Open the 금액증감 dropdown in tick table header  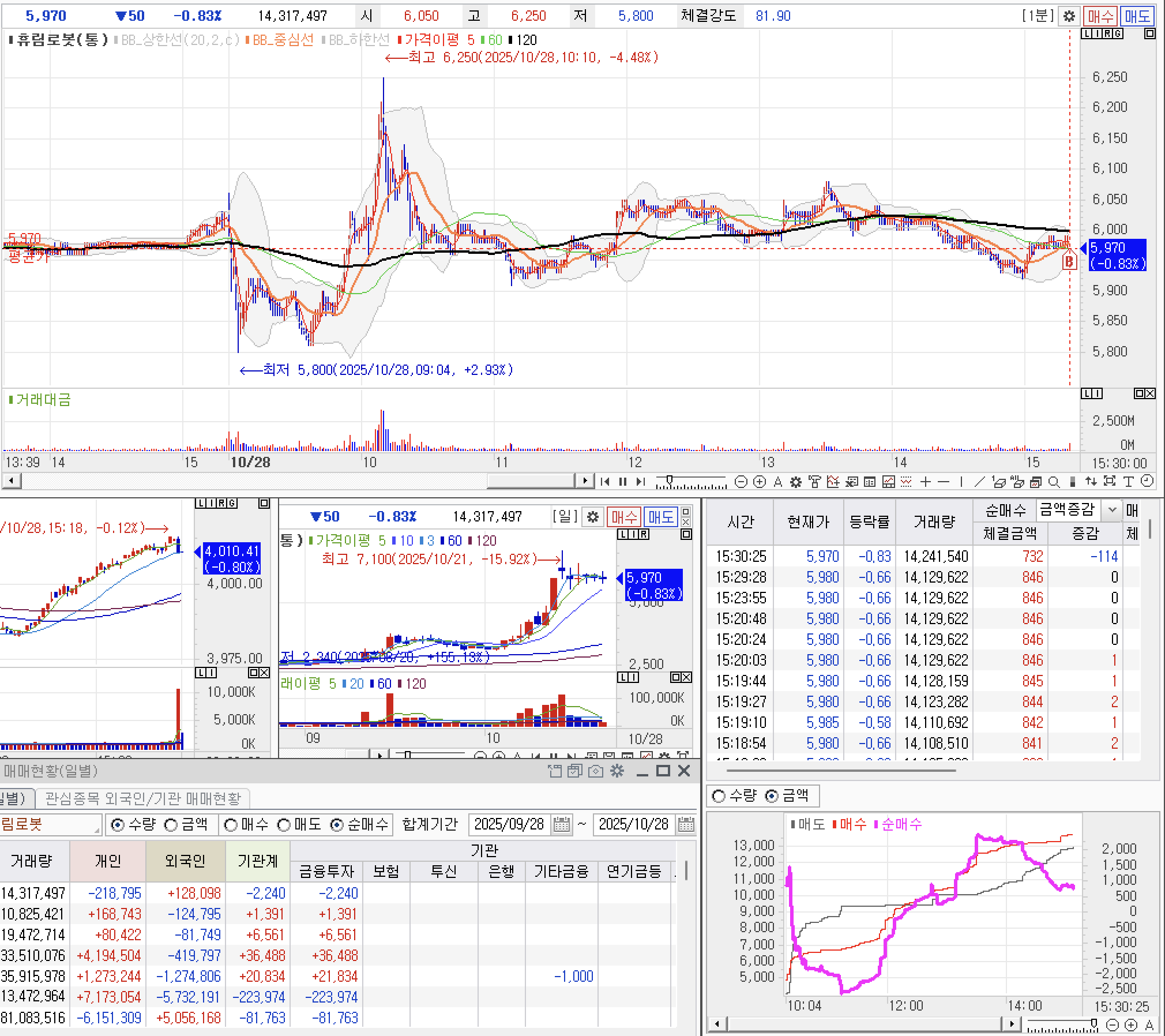click(x=1113, y=510)
